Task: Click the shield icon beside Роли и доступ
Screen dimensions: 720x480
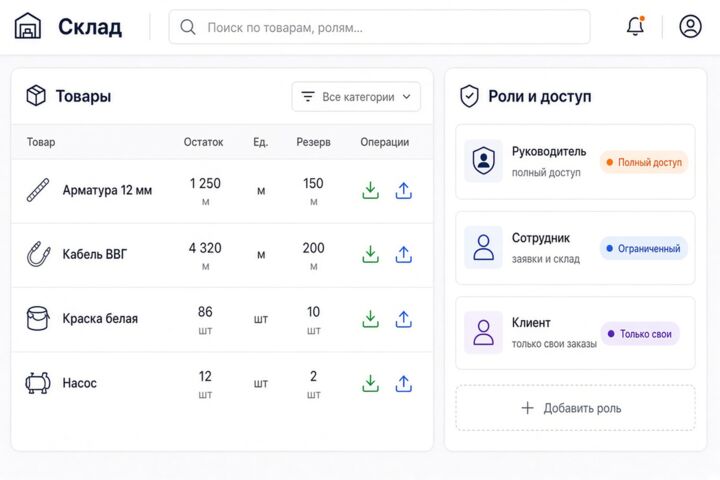Action: [x=469, y=96]
